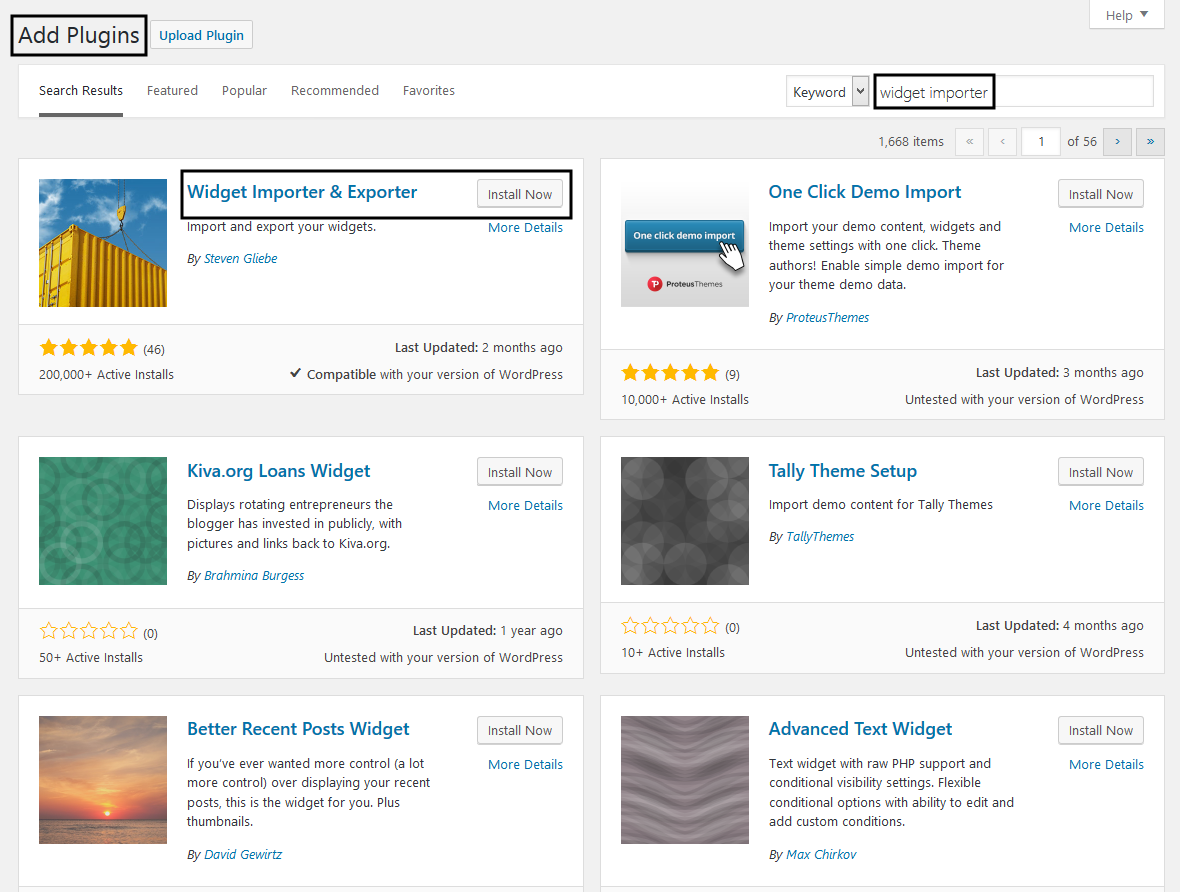Click the Tally Theme Setup gray icon
Screen dimensions: 1180x892
point(684,521)
